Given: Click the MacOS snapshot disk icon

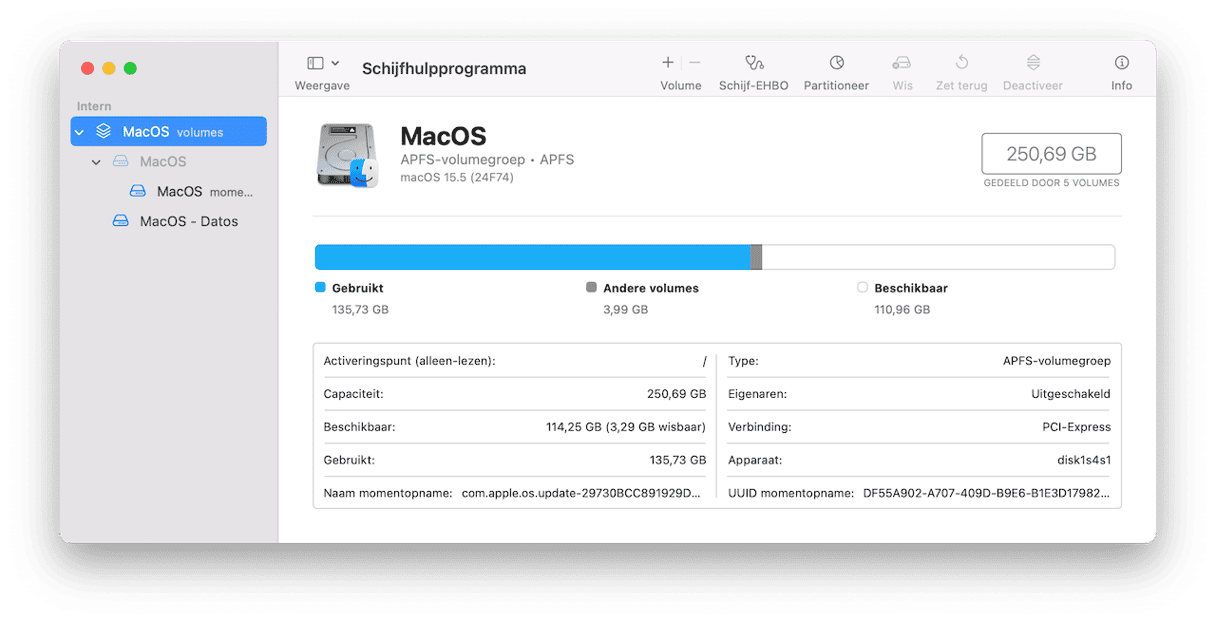Looking at the screenshot, I should [138, 192].
